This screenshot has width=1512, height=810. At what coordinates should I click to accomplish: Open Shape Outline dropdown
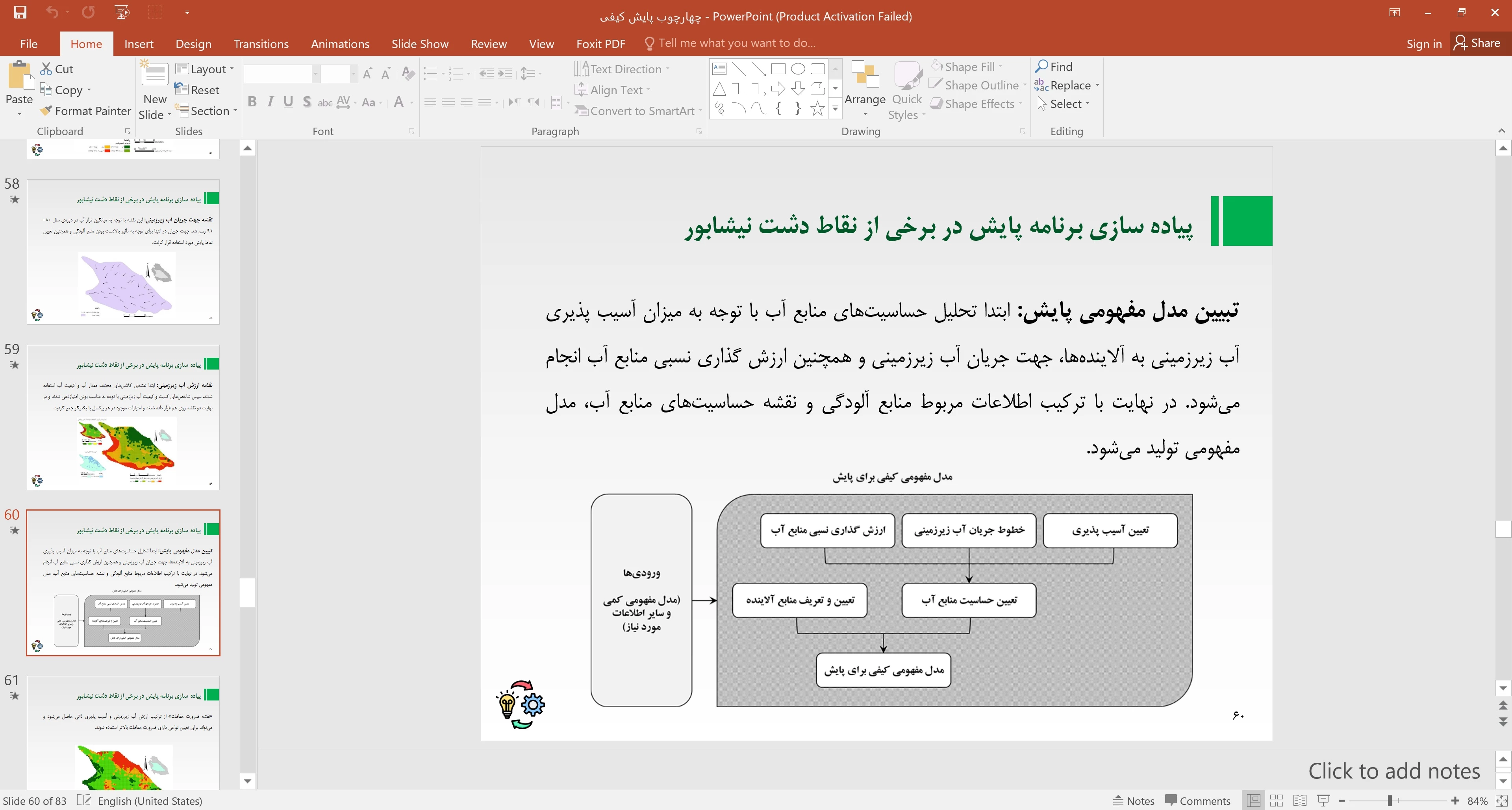tap(978, 85)
